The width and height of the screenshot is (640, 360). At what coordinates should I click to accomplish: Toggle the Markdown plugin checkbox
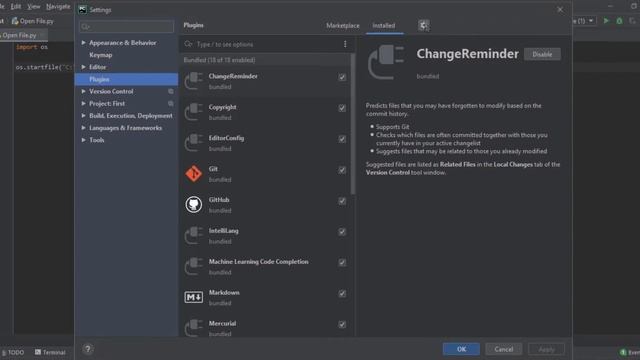point(342,293)
